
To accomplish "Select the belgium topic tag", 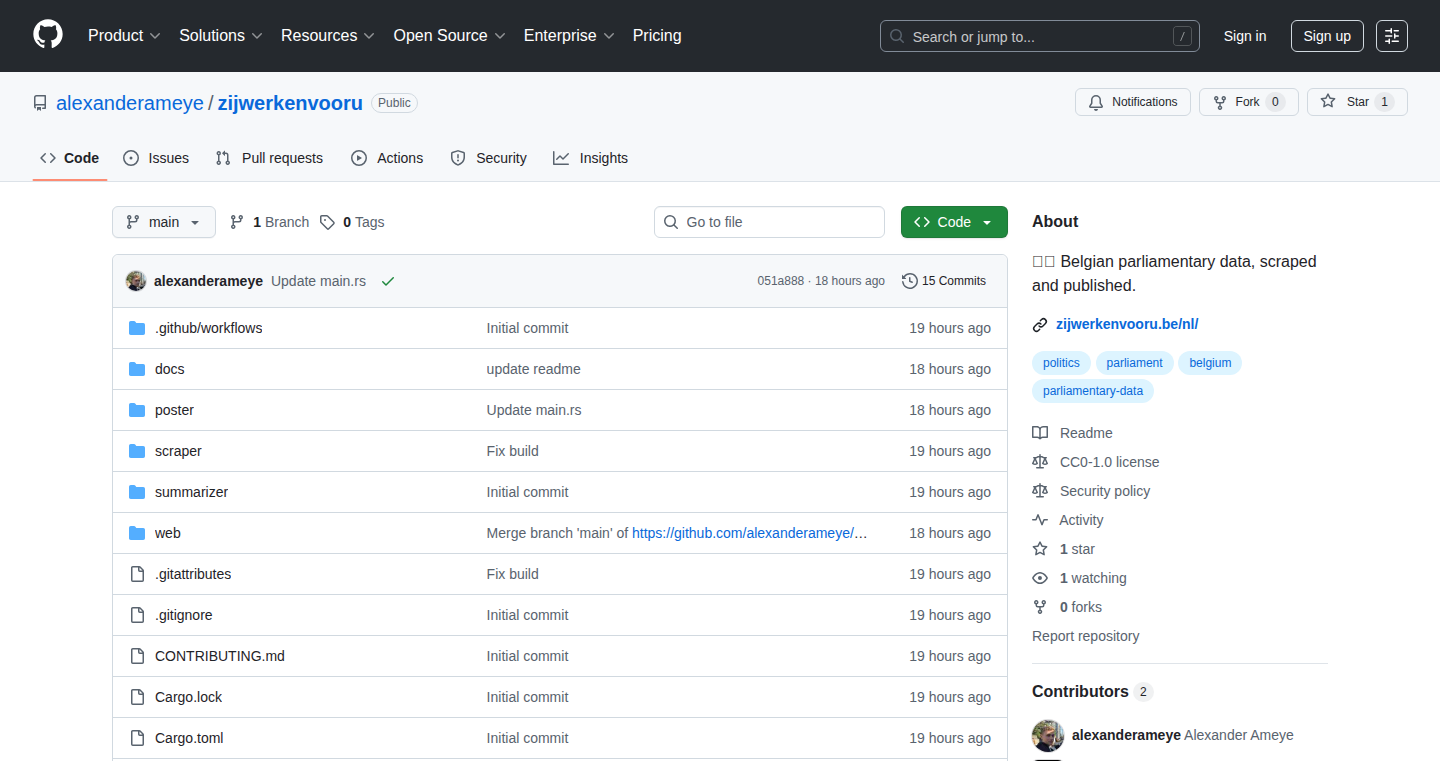I will 1210,363.
